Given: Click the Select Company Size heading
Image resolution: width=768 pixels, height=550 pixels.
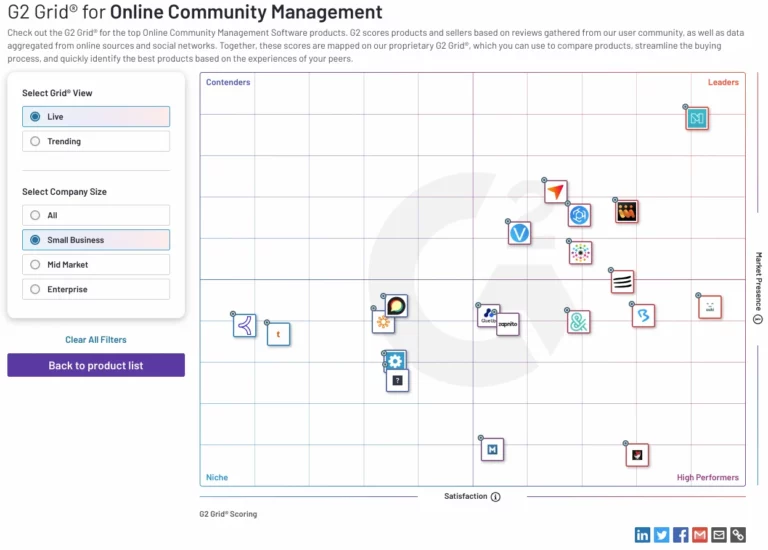Looking at the screenshot, I should click(64, 191).
